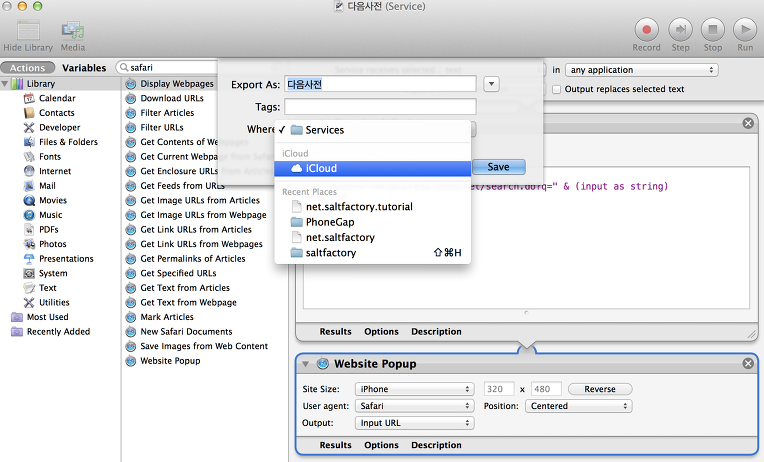This screenshot has width=764, height=462.
Task: Show Options of Website Popup action
Action: 382,445
